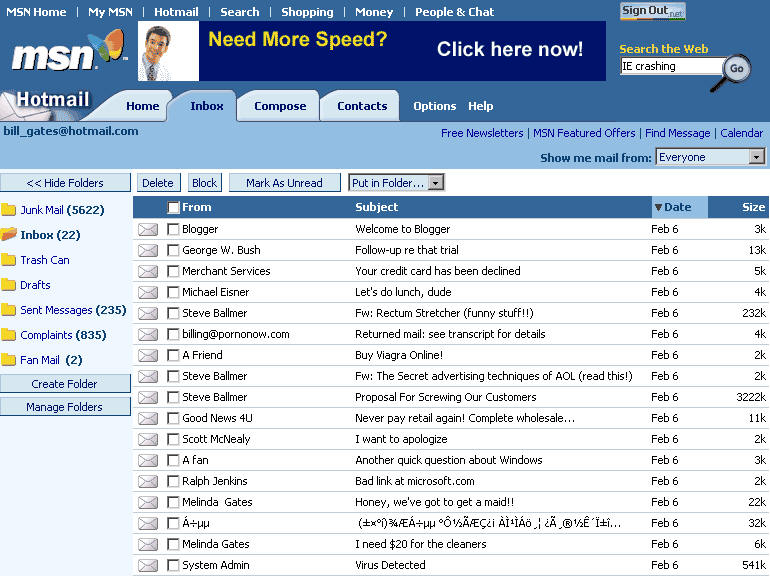Sort messages by the Size column header
The image size is (770, 576).
753,207
